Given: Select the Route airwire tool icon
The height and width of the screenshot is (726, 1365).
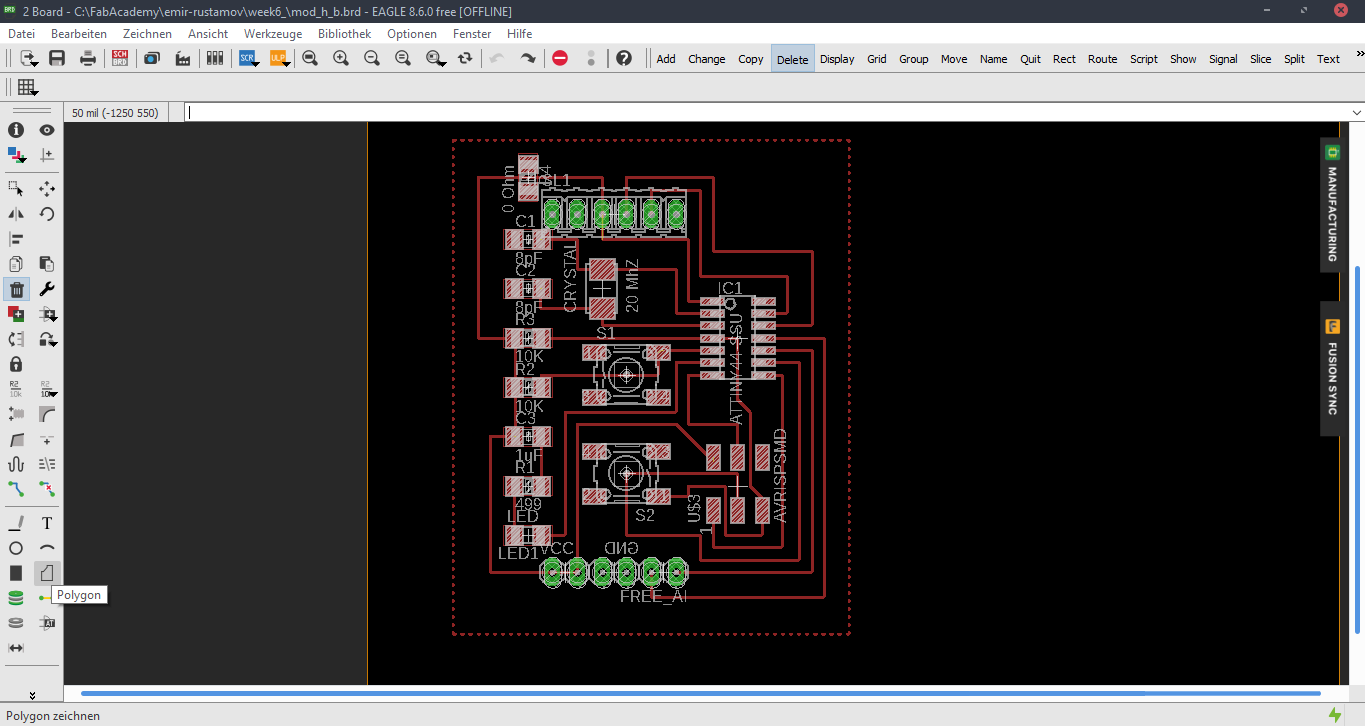Looking at the screenshot, I should (x=16, y=489).
